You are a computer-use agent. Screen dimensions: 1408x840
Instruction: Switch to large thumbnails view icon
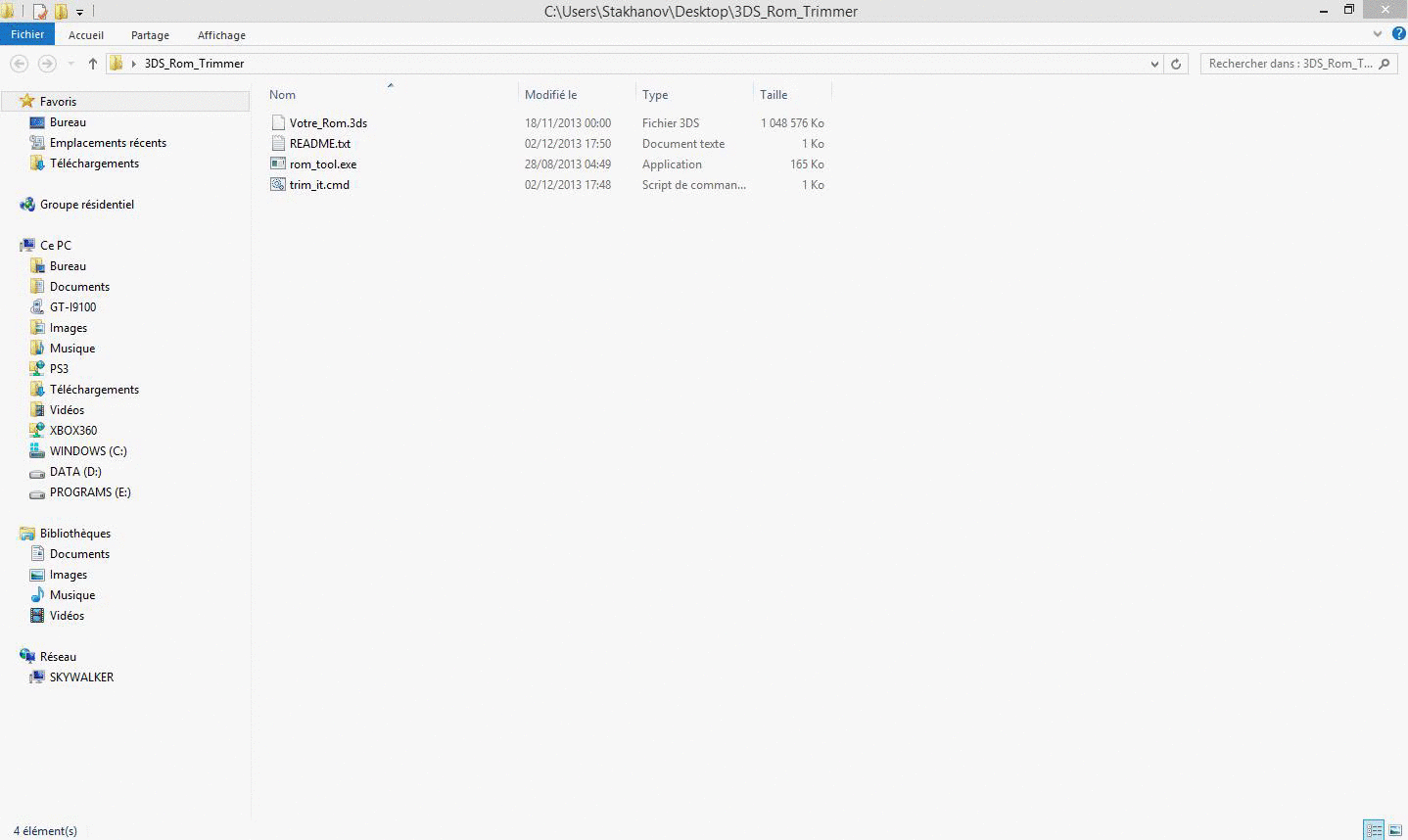tap(1395, 830)
